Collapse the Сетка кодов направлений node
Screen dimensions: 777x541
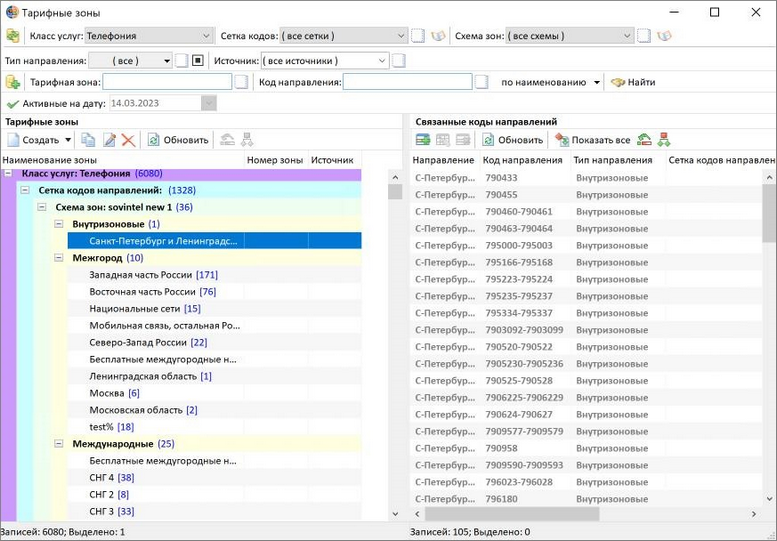pyautogui.click(x=25, y=190)
